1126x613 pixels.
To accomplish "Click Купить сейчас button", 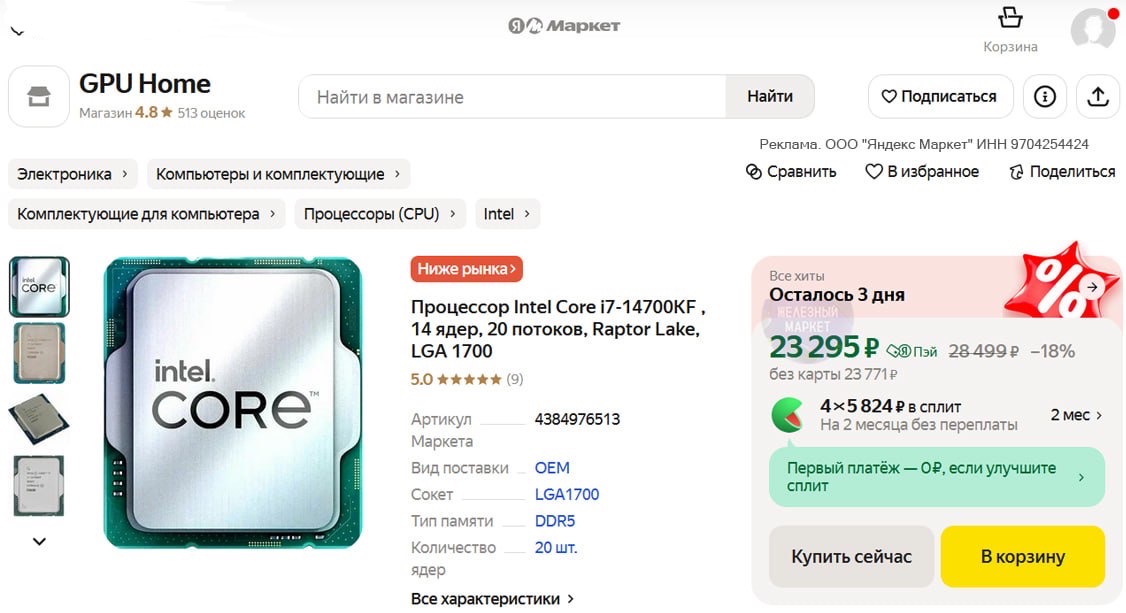I will [x=851, y=557].
